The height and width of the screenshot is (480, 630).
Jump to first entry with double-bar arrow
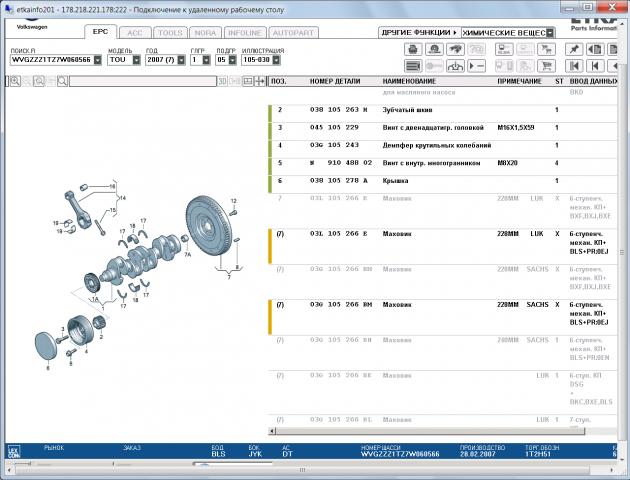pos(574,66)
